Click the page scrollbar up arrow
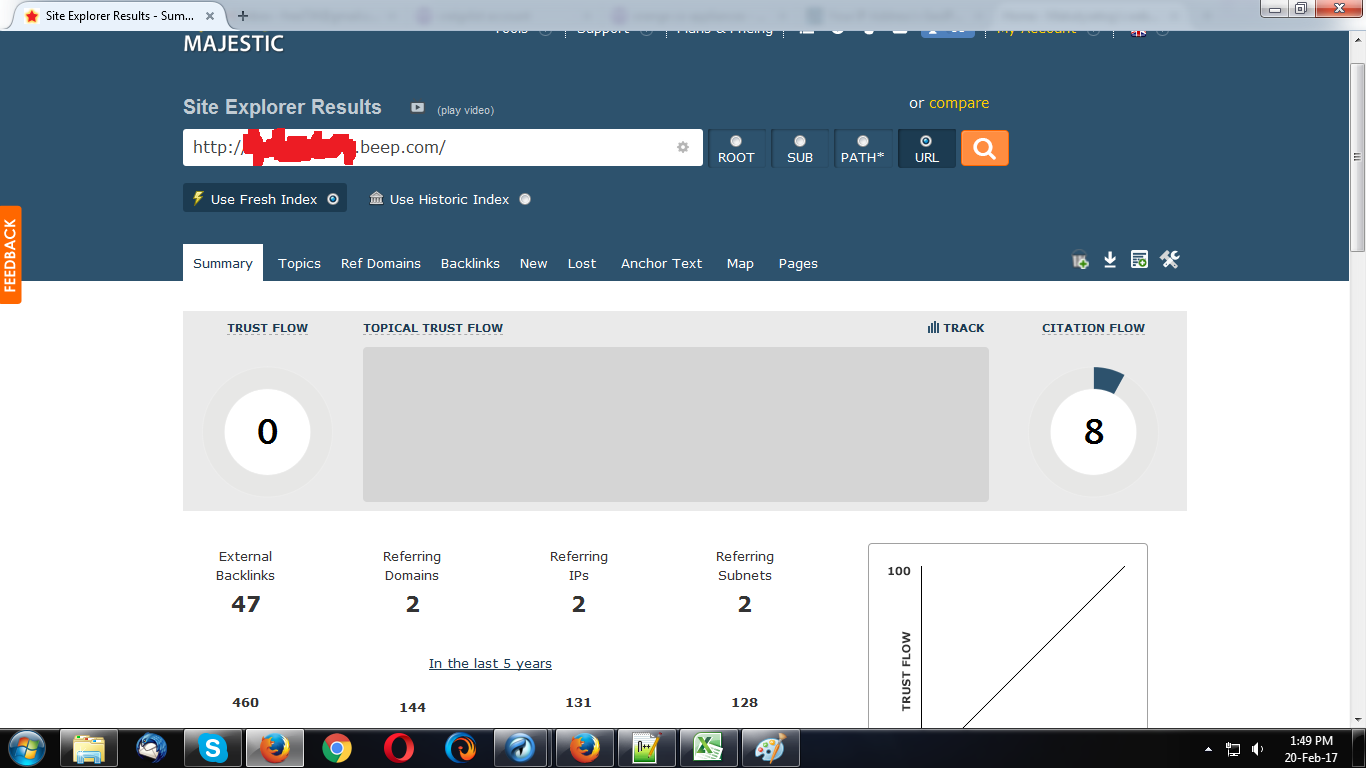The height and width of the screenshot is (768, 1366). [x=1357, y=40]
